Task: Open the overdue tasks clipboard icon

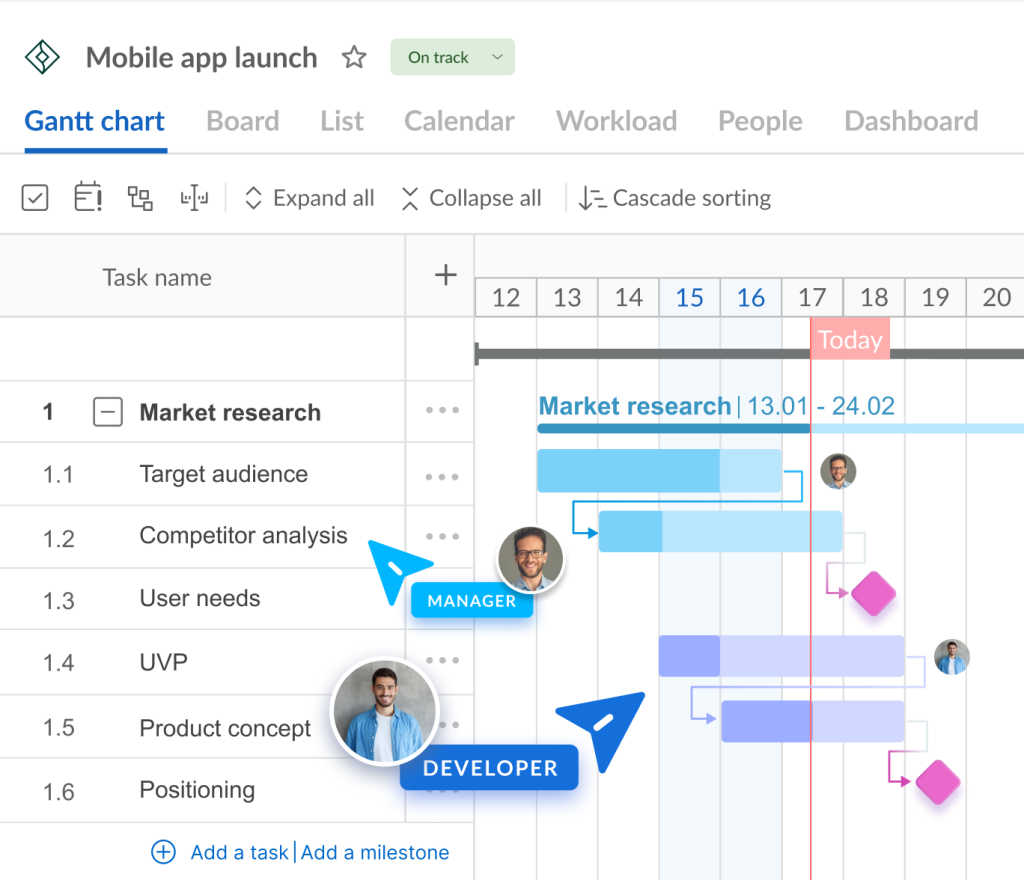Action: pos(86,197)
